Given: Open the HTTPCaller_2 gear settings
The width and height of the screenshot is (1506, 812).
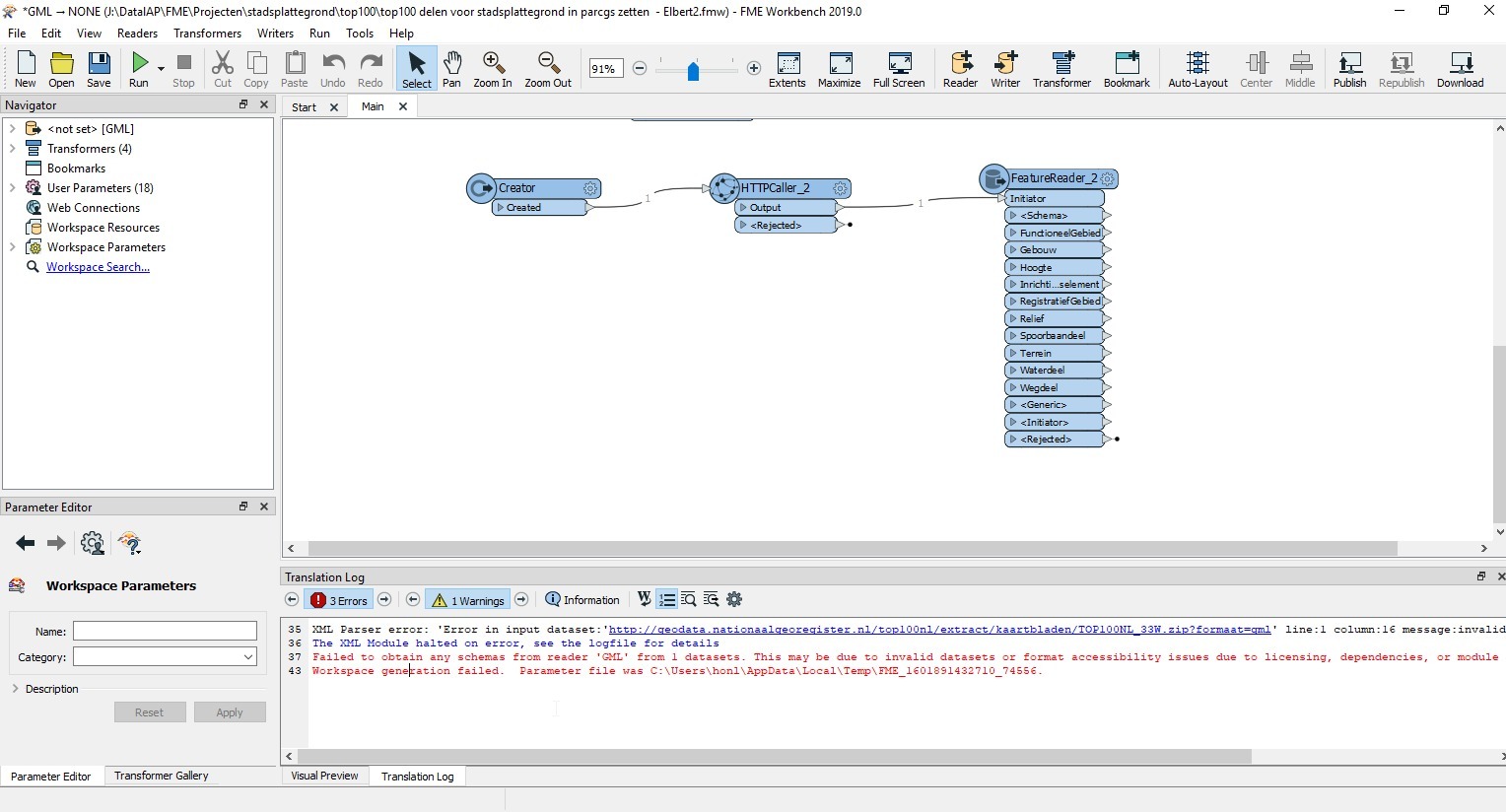Looking at the screenshot, I should (840, 188).
